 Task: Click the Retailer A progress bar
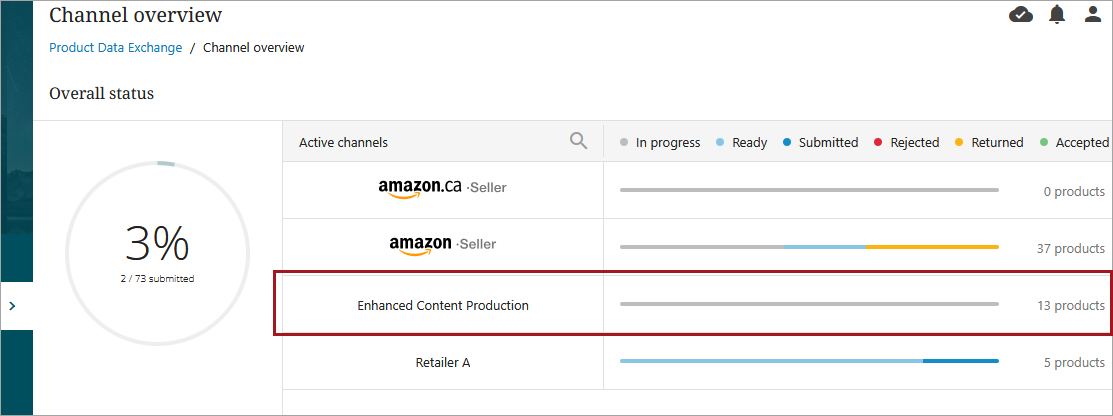[x=809, y=360]
